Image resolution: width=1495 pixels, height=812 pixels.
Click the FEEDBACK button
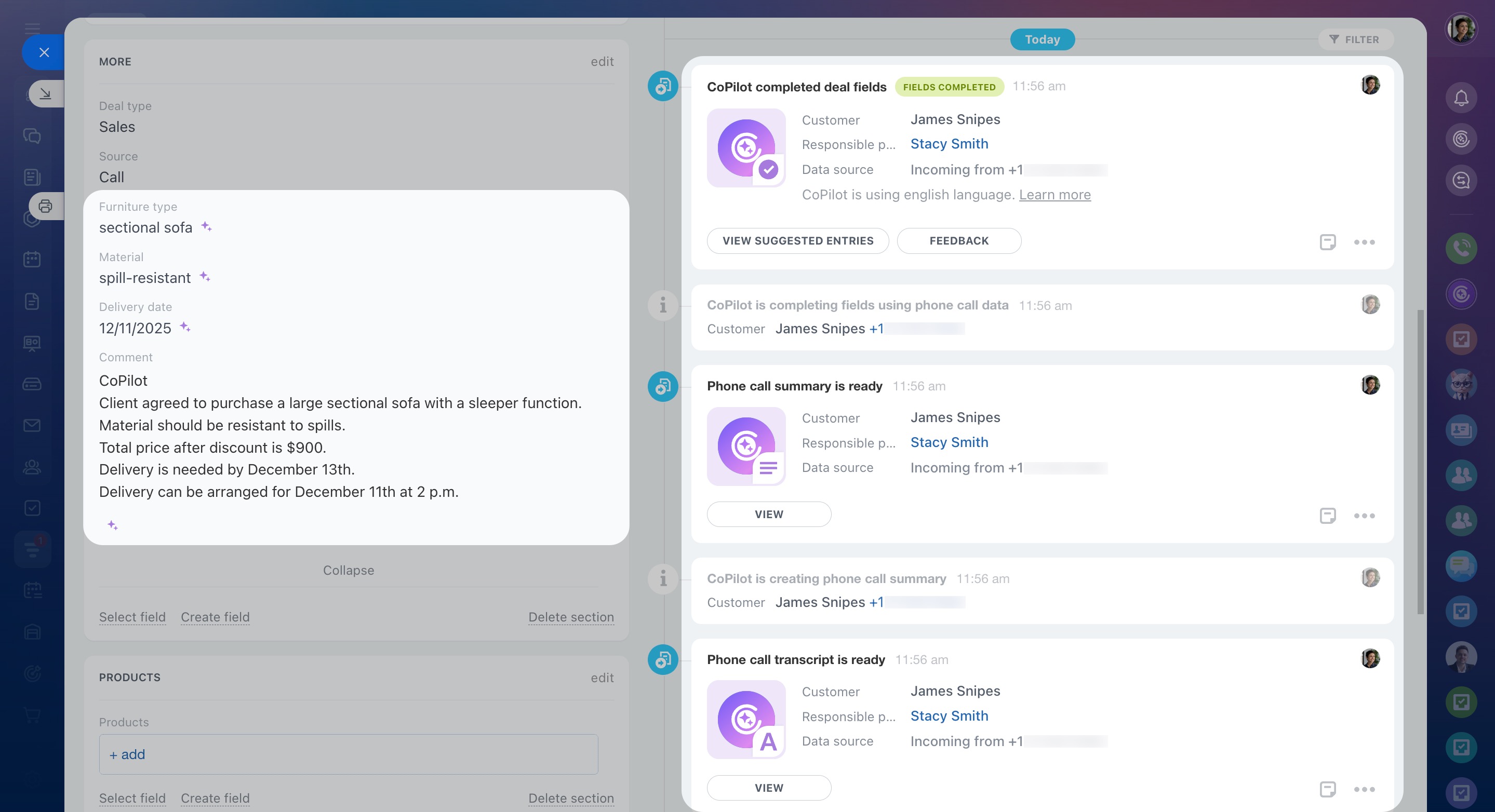959,241
